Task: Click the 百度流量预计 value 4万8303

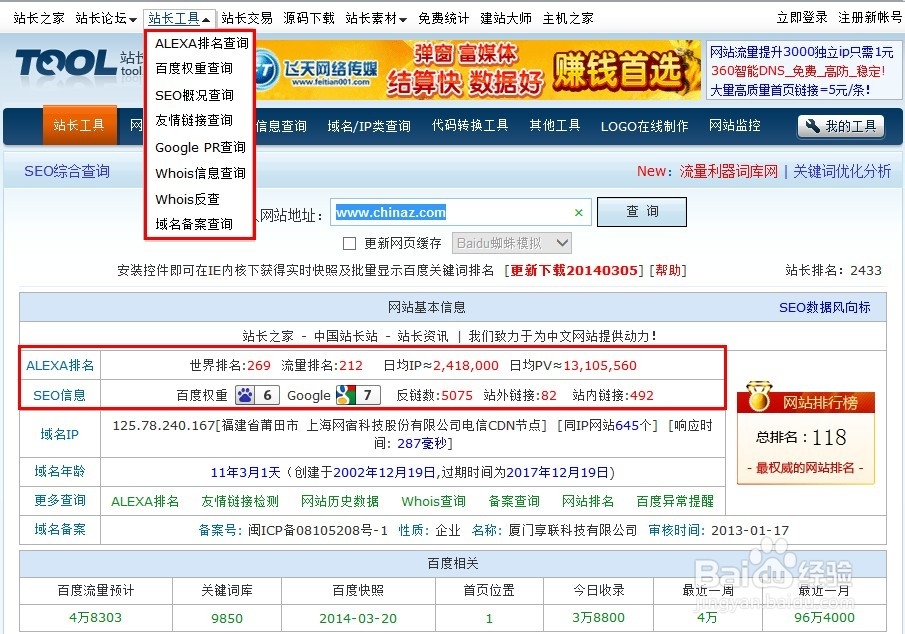Action: [x=95, y=618]
